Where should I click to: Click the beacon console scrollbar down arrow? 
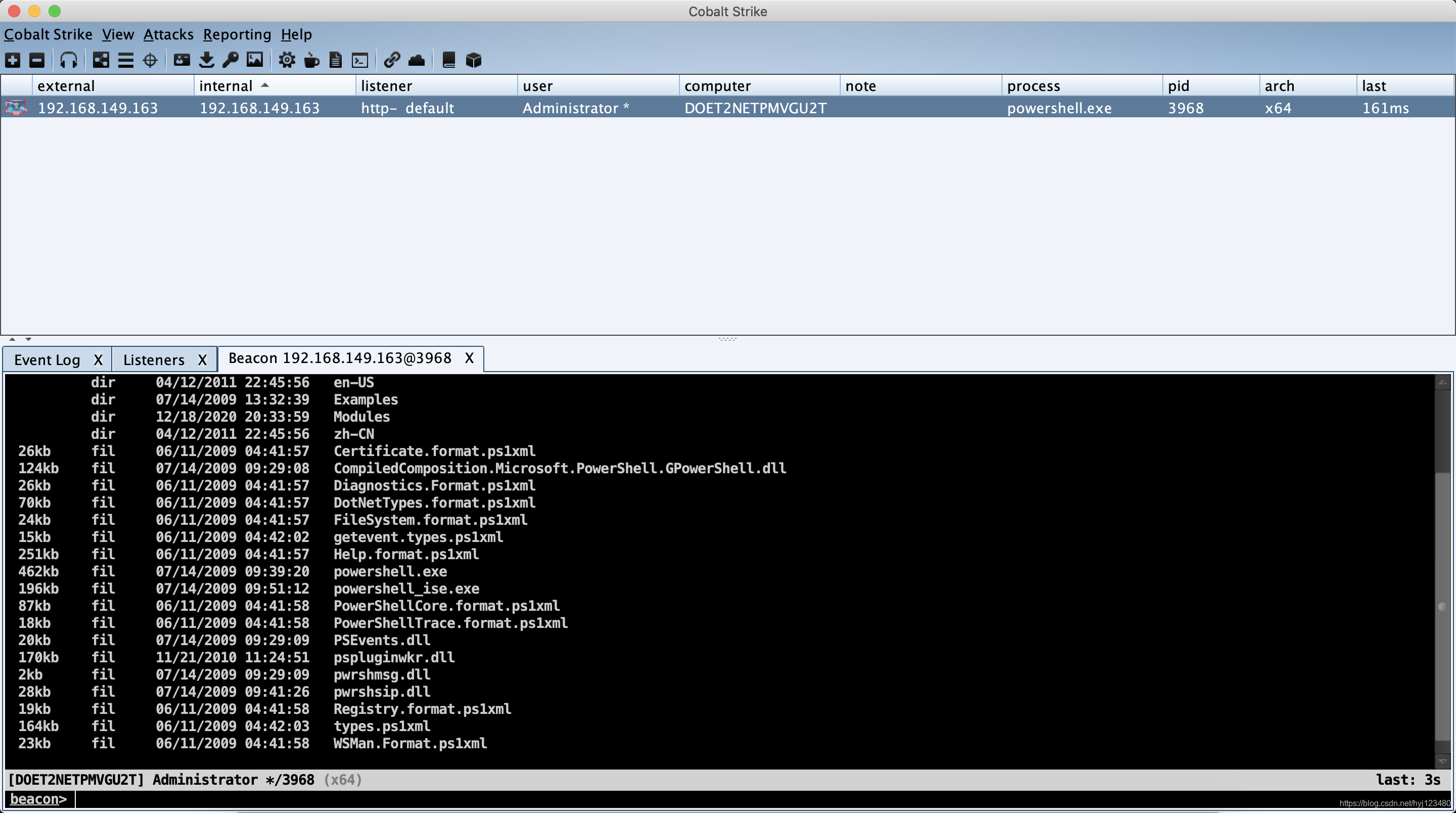click(1442, 761)
